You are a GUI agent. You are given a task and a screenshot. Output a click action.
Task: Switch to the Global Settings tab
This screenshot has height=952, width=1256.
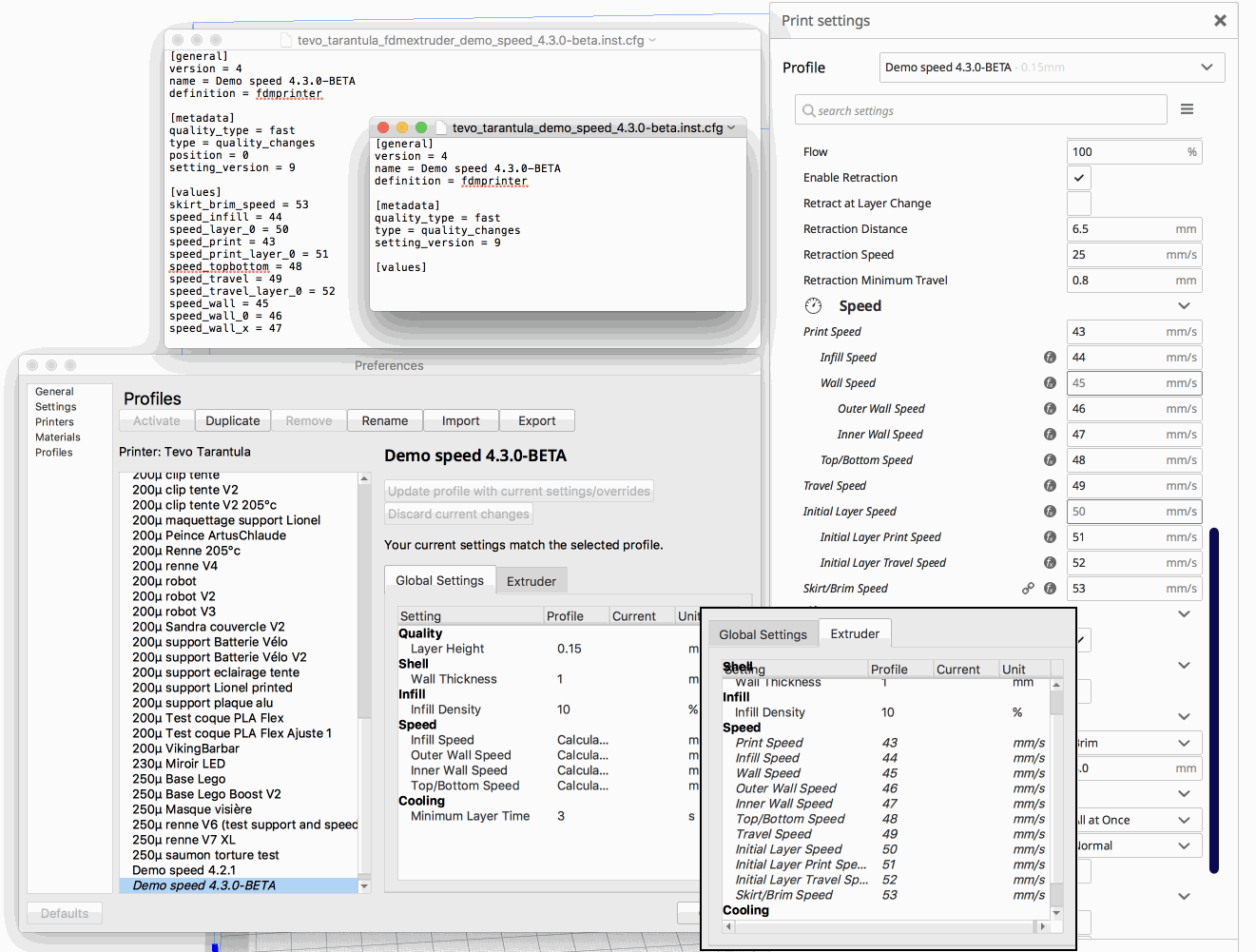(763, 632)
